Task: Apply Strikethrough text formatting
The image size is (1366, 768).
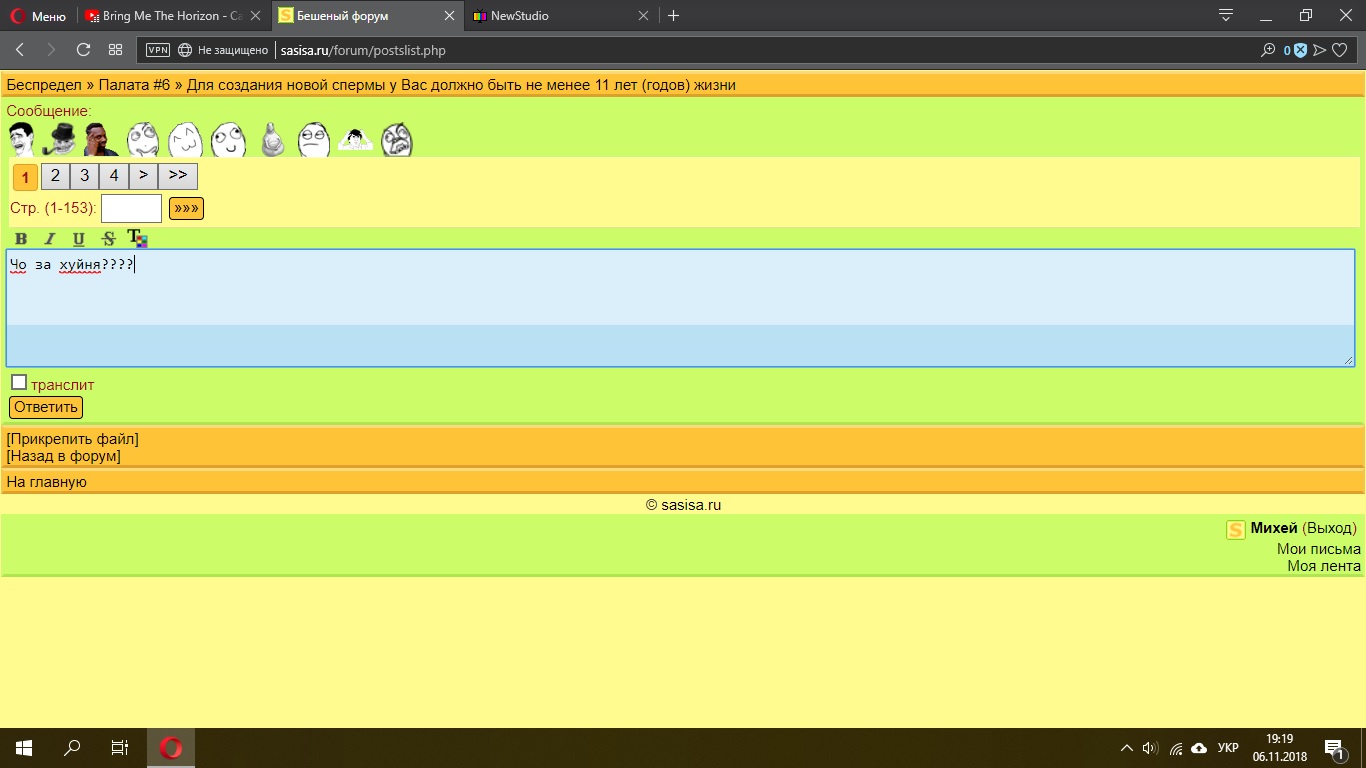Action: (109, 239)
